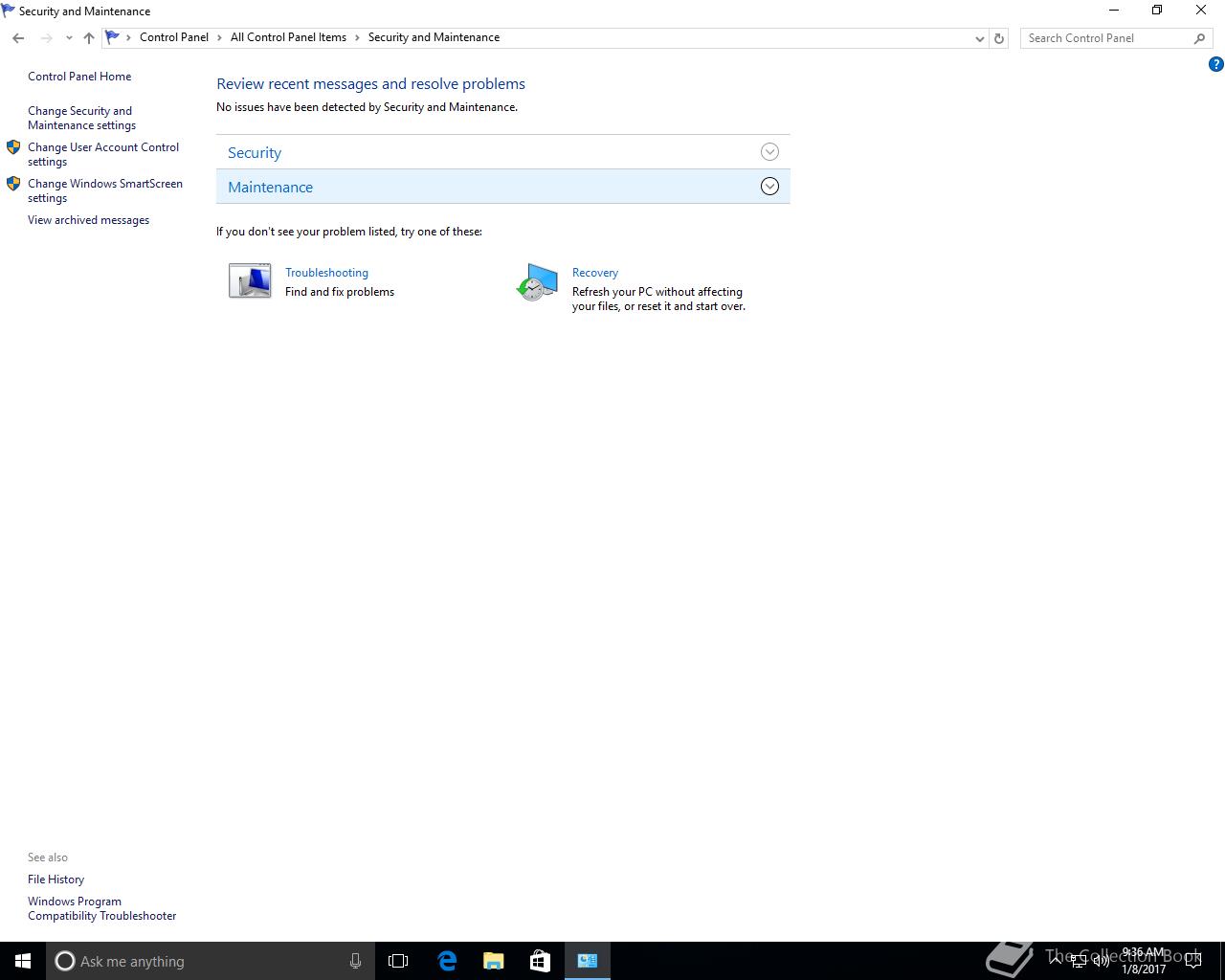Minimize the Security and Maintenance window
This screenshot has height=980, width=1225.
point(1113,11)
